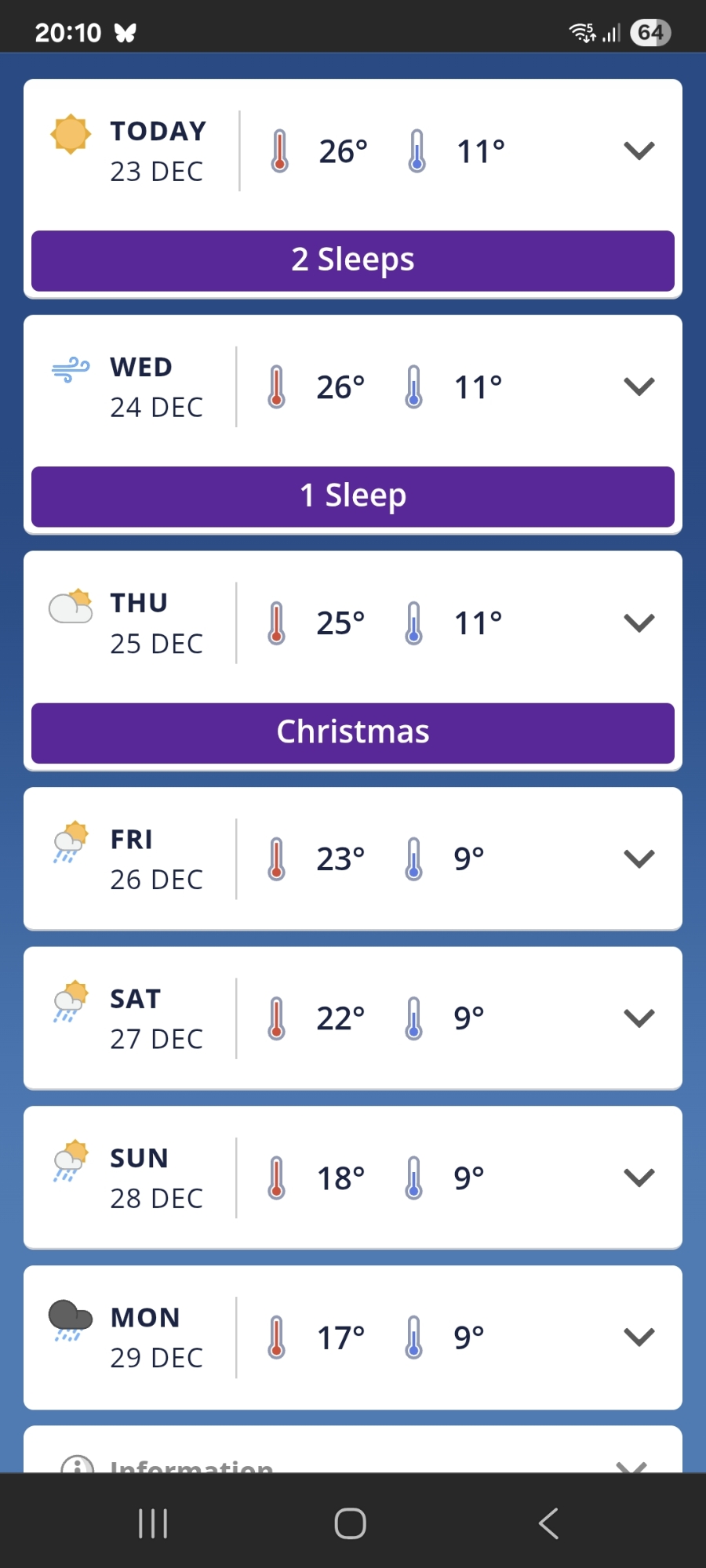
Task: Tap the rain cloud icon for Monday
Action: coord(71,1319)
